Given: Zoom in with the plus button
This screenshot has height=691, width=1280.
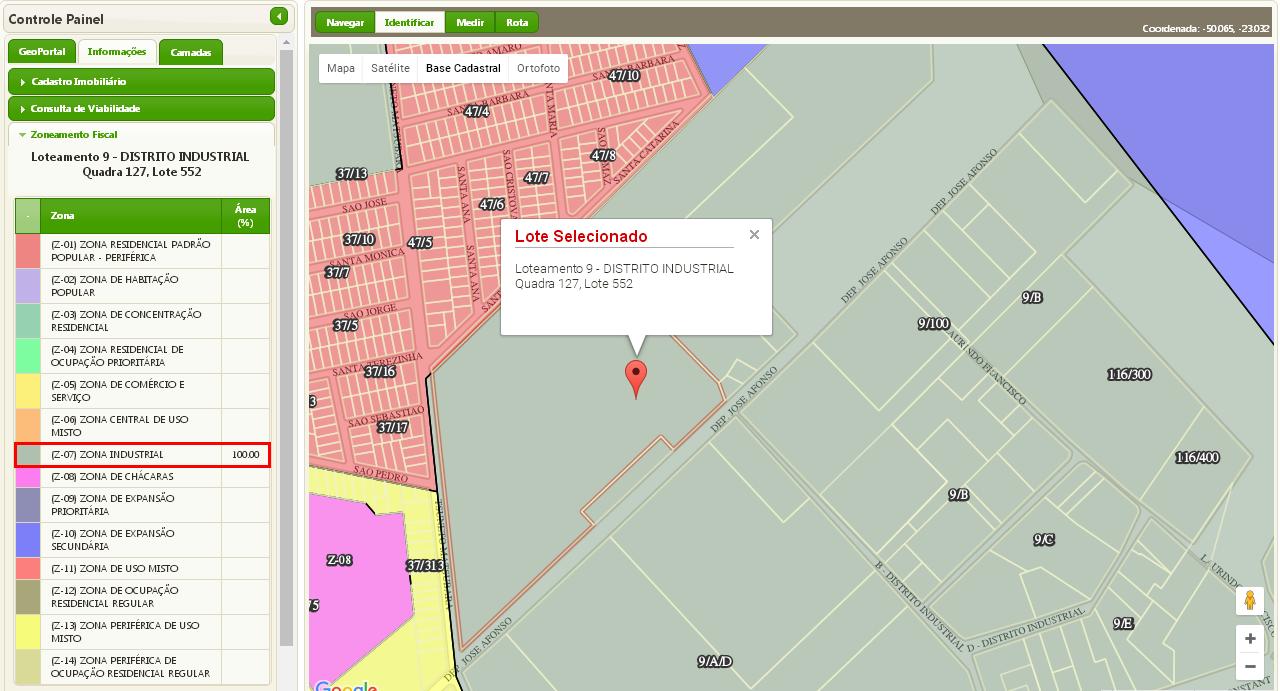Looking at the screenshot, I should [1250, 639].
